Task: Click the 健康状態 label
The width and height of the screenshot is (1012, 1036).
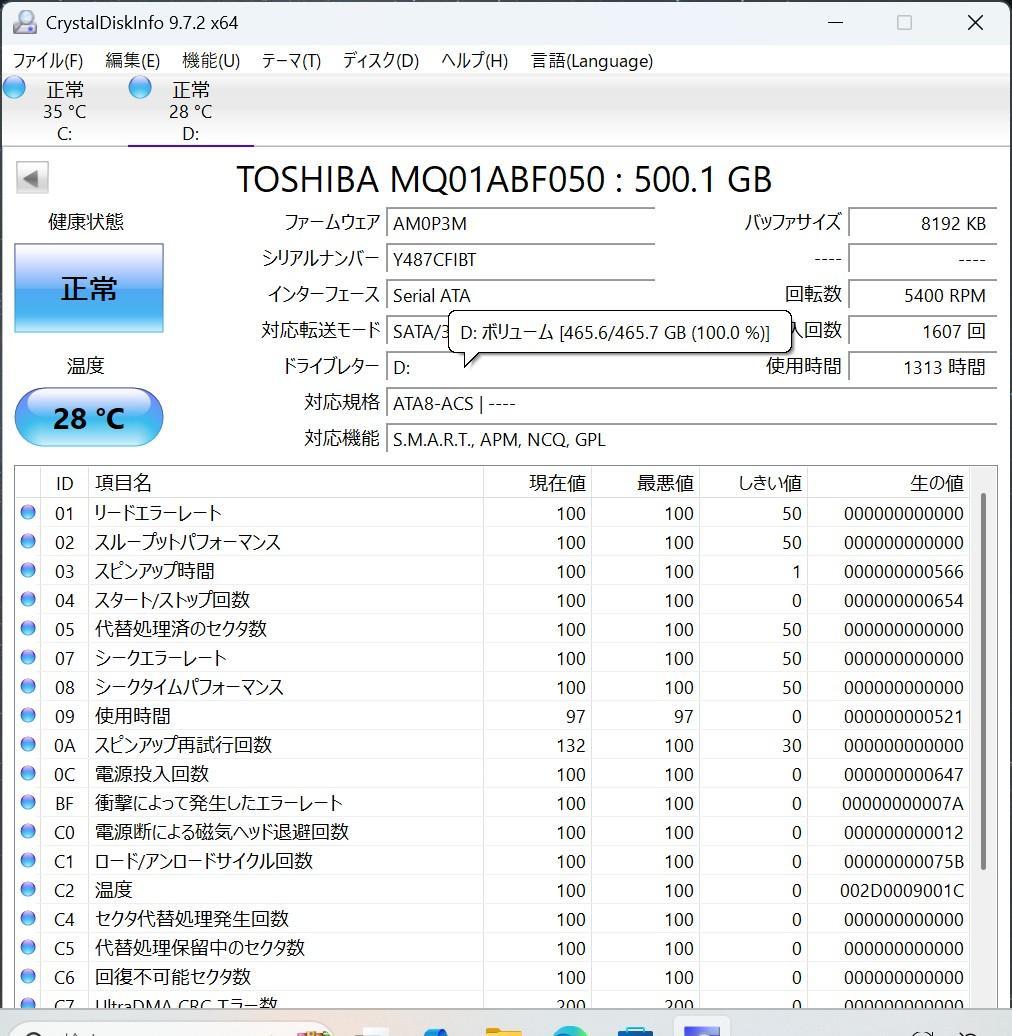Action: [x=86, y=221]
